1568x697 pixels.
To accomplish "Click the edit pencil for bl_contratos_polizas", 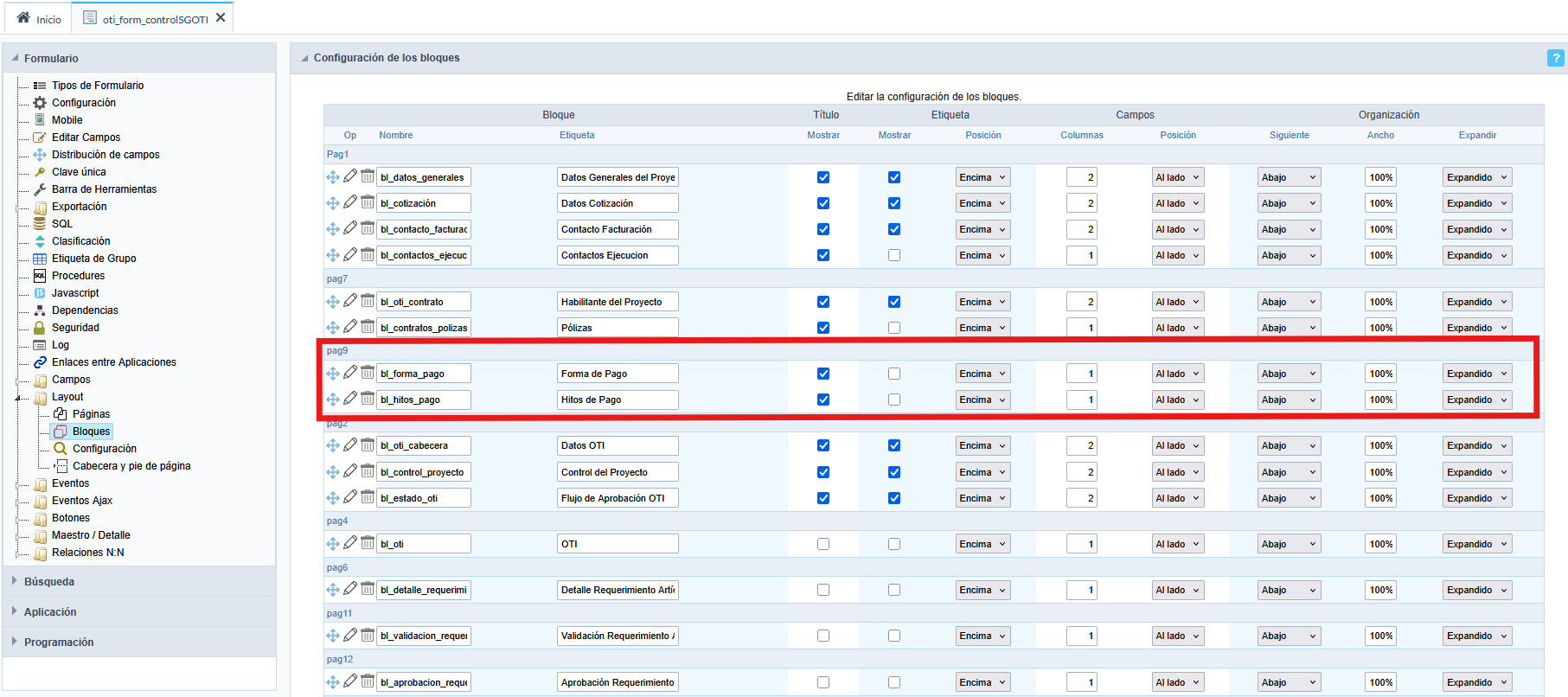I will [x=350, y=327].
